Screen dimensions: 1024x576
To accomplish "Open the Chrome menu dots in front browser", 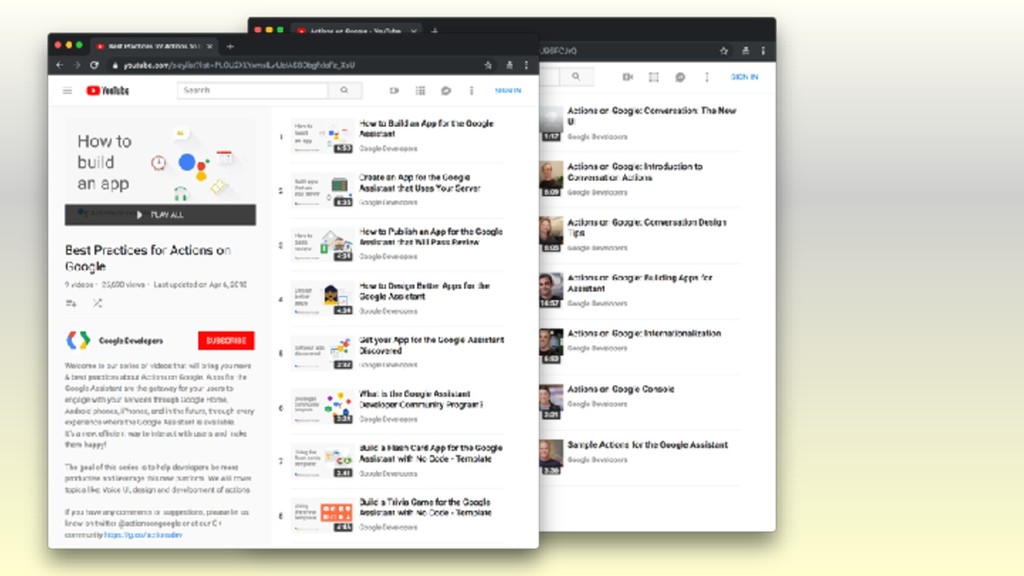I will [x=526, y=65].
